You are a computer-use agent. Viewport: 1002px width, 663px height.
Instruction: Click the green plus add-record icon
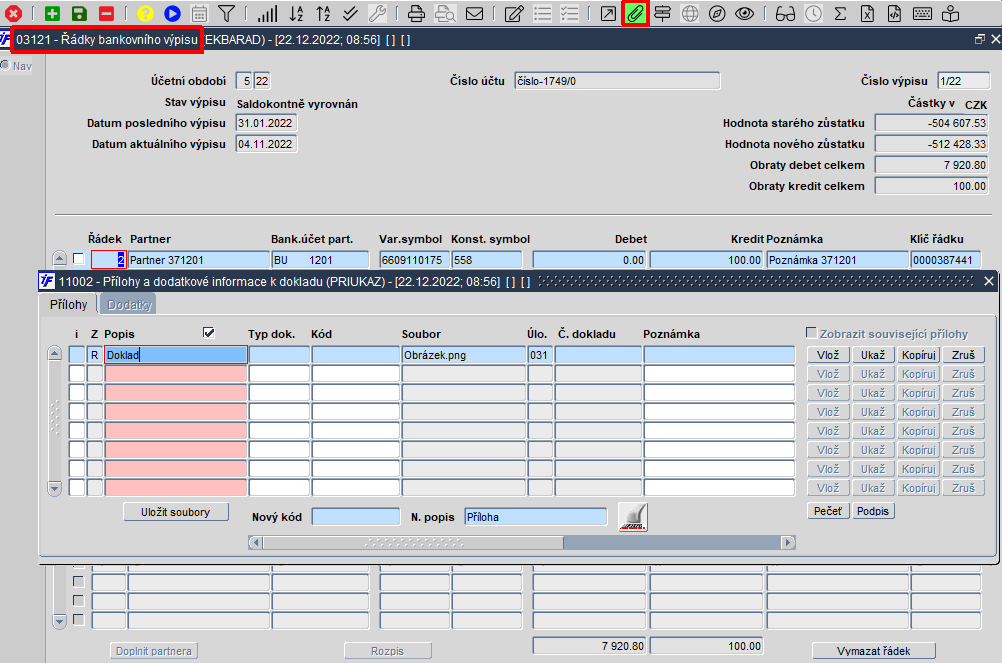coord(52,13)
